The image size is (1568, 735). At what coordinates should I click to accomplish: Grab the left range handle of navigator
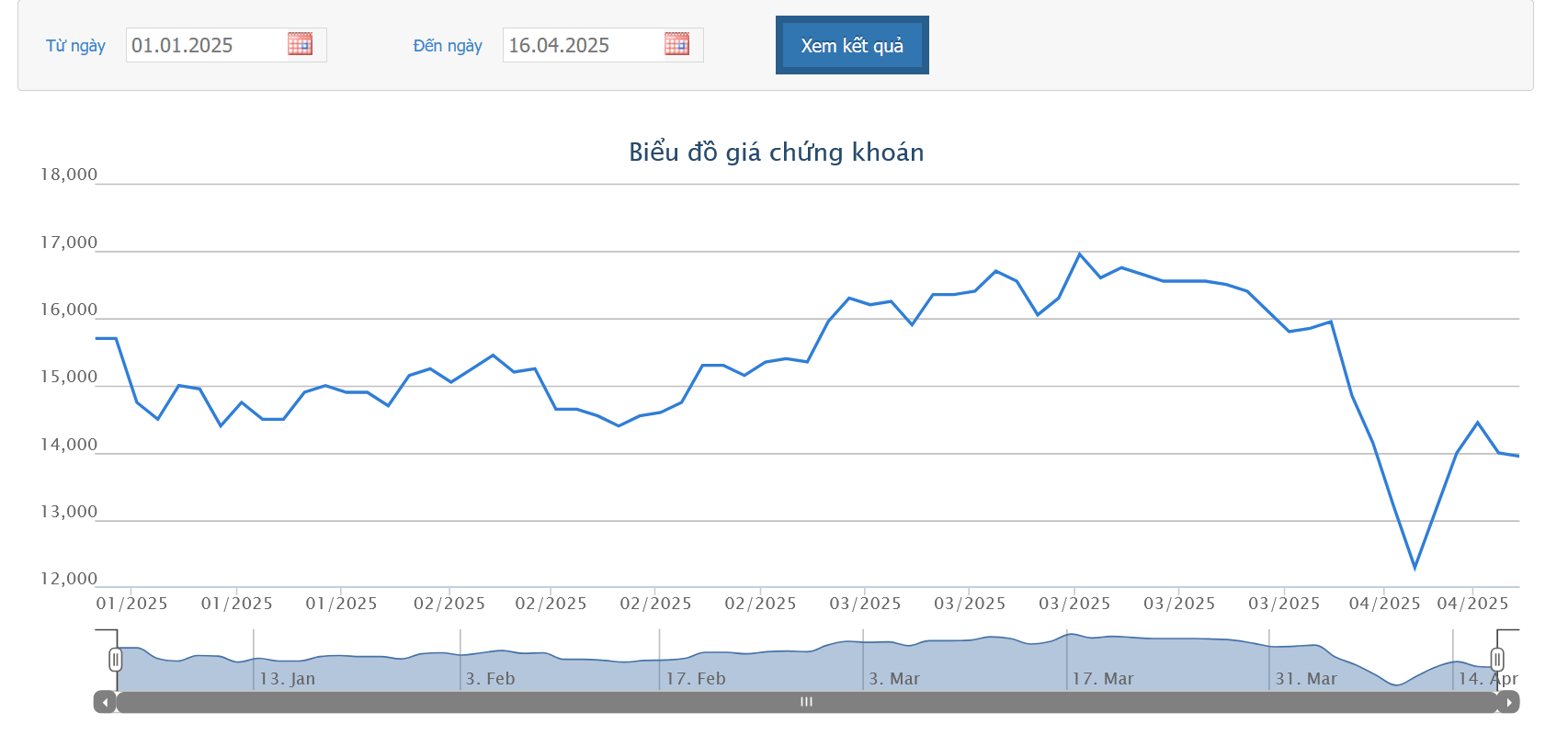(x=115, y=660)
